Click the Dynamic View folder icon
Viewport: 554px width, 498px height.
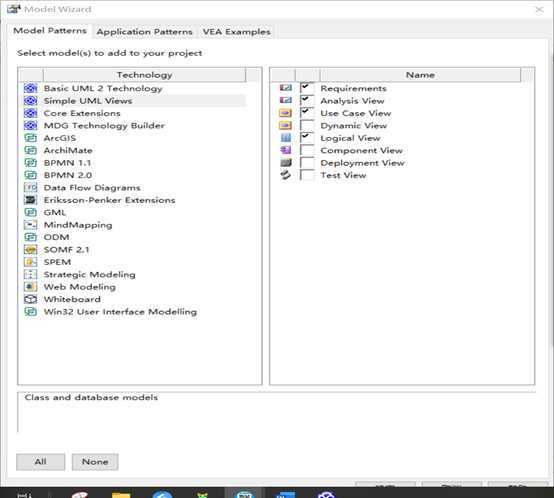(285, 125)
